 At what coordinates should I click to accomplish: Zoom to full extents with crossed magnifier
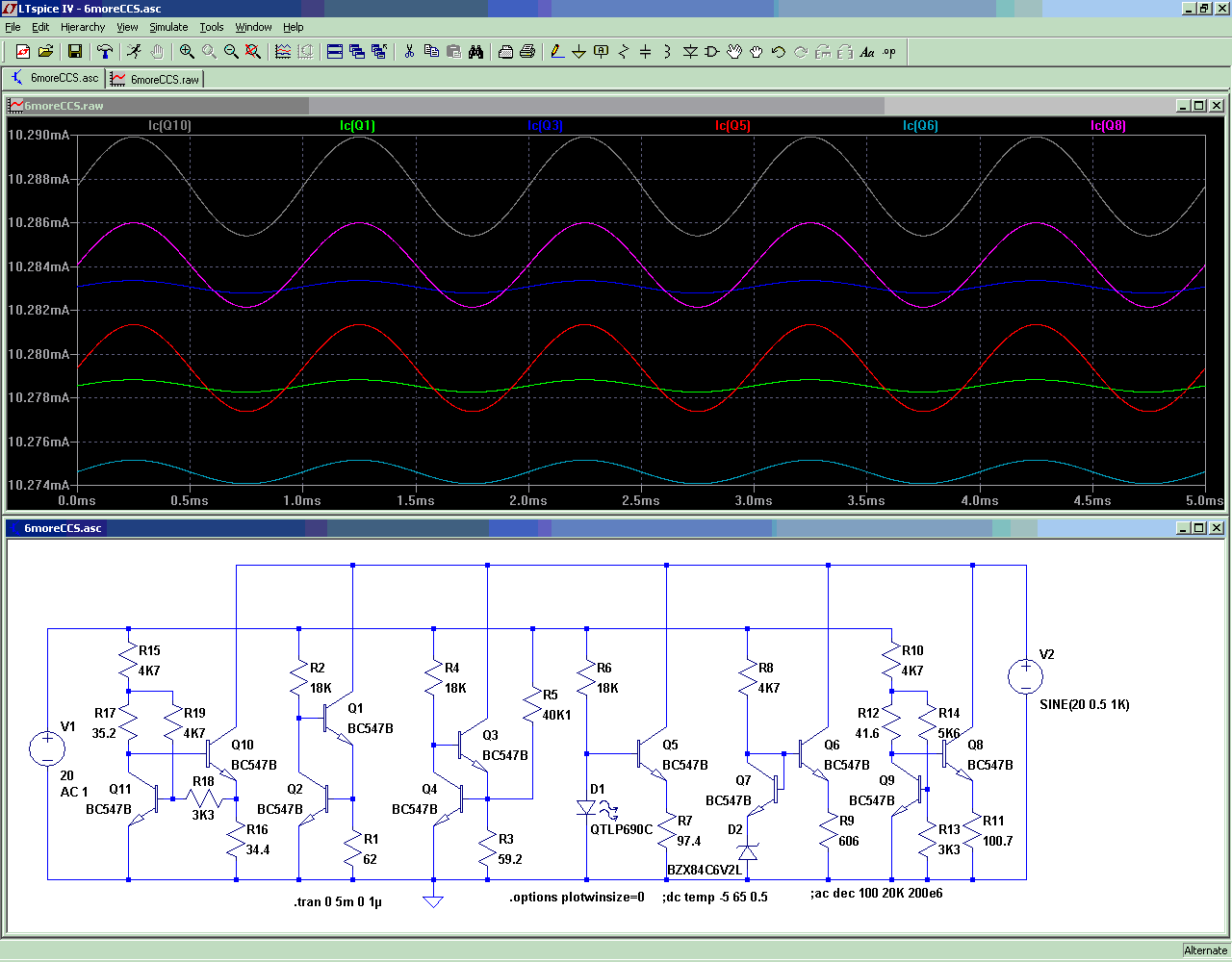[253, 52]
